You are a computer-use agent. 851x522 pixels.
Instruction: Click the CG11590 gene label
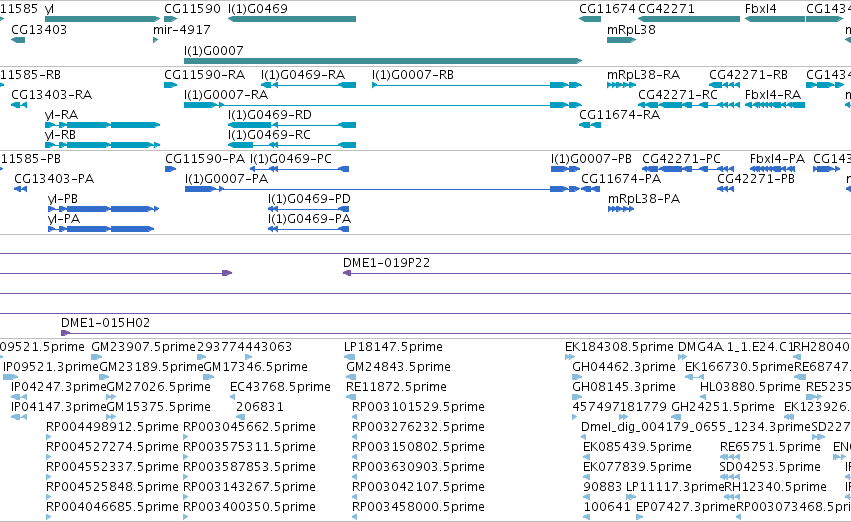(192, 9)
